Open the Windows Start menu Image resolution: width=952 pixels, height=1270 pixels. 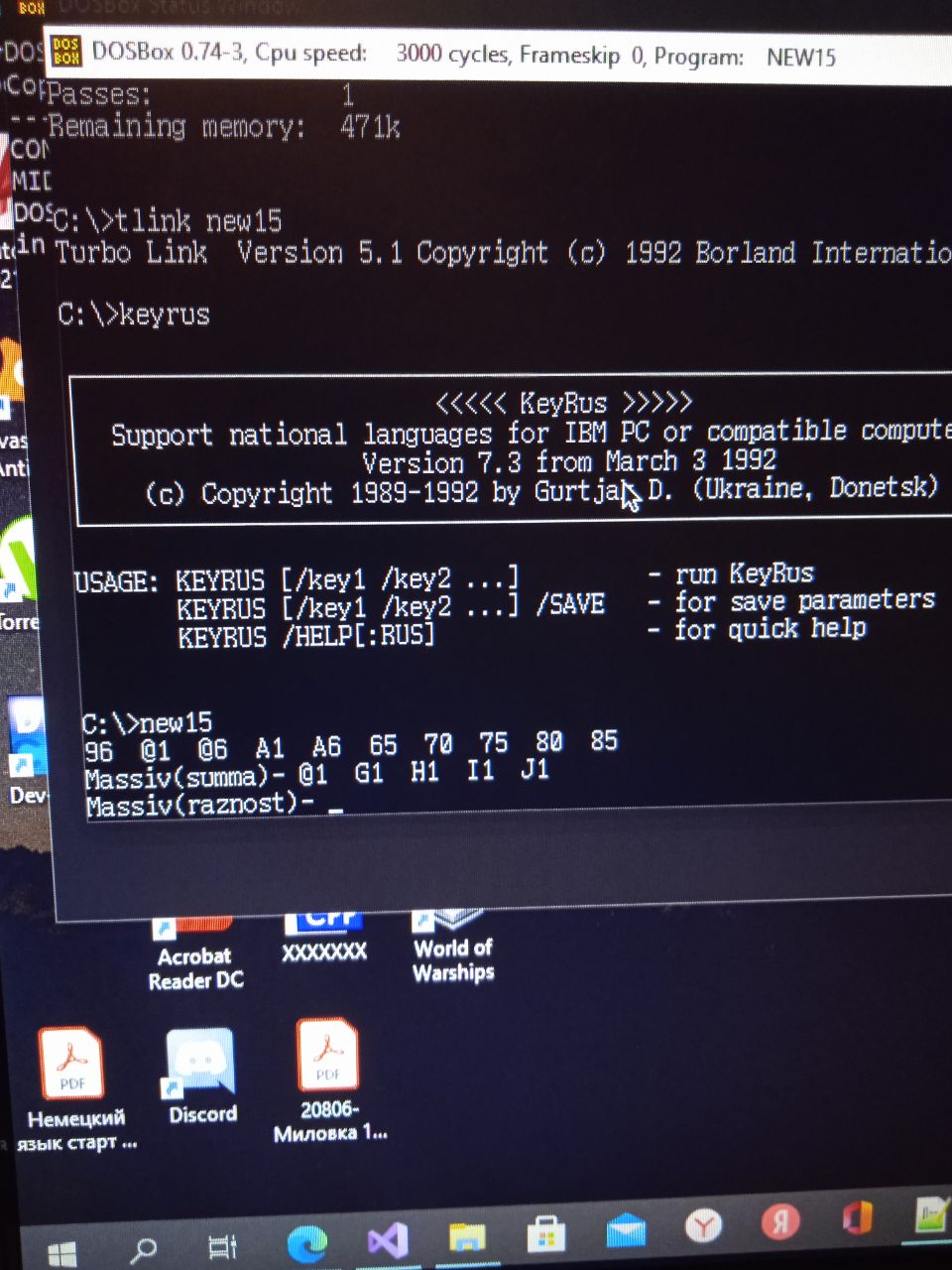[61, 1252]
